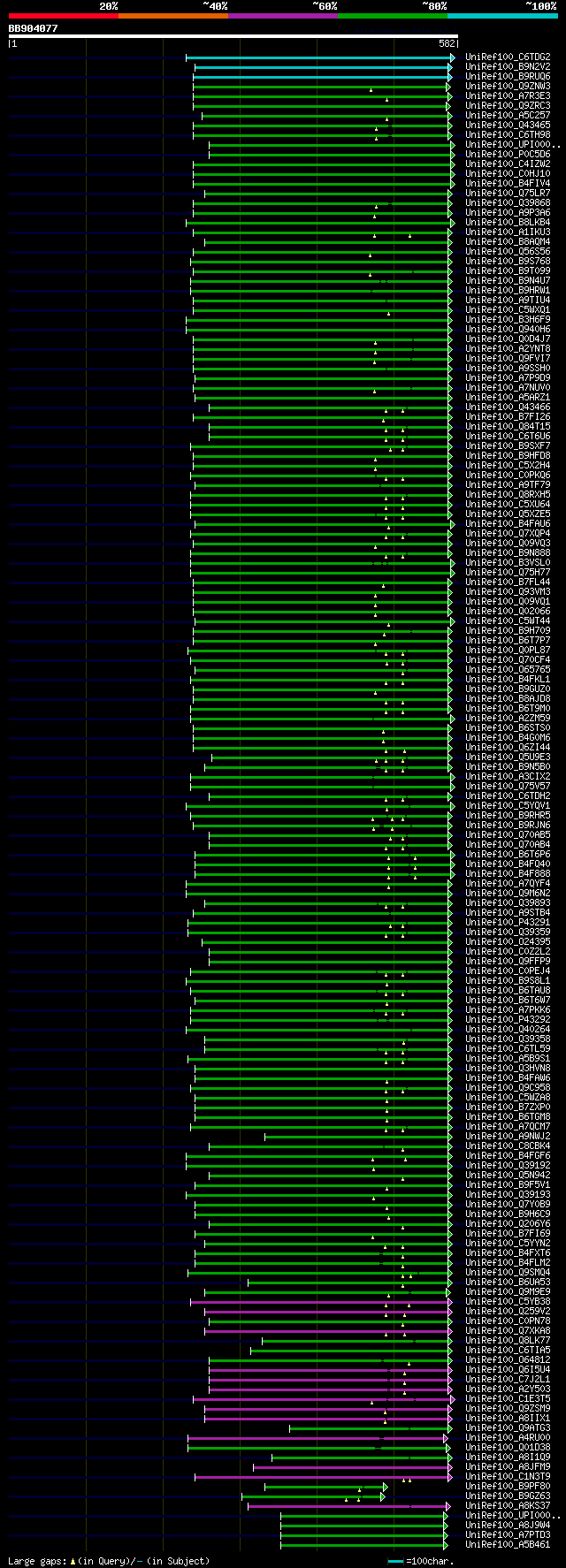Click the orange ~40% identity legend segment
The width and height of the screenshot is (566, 1568).
point(173,16)
